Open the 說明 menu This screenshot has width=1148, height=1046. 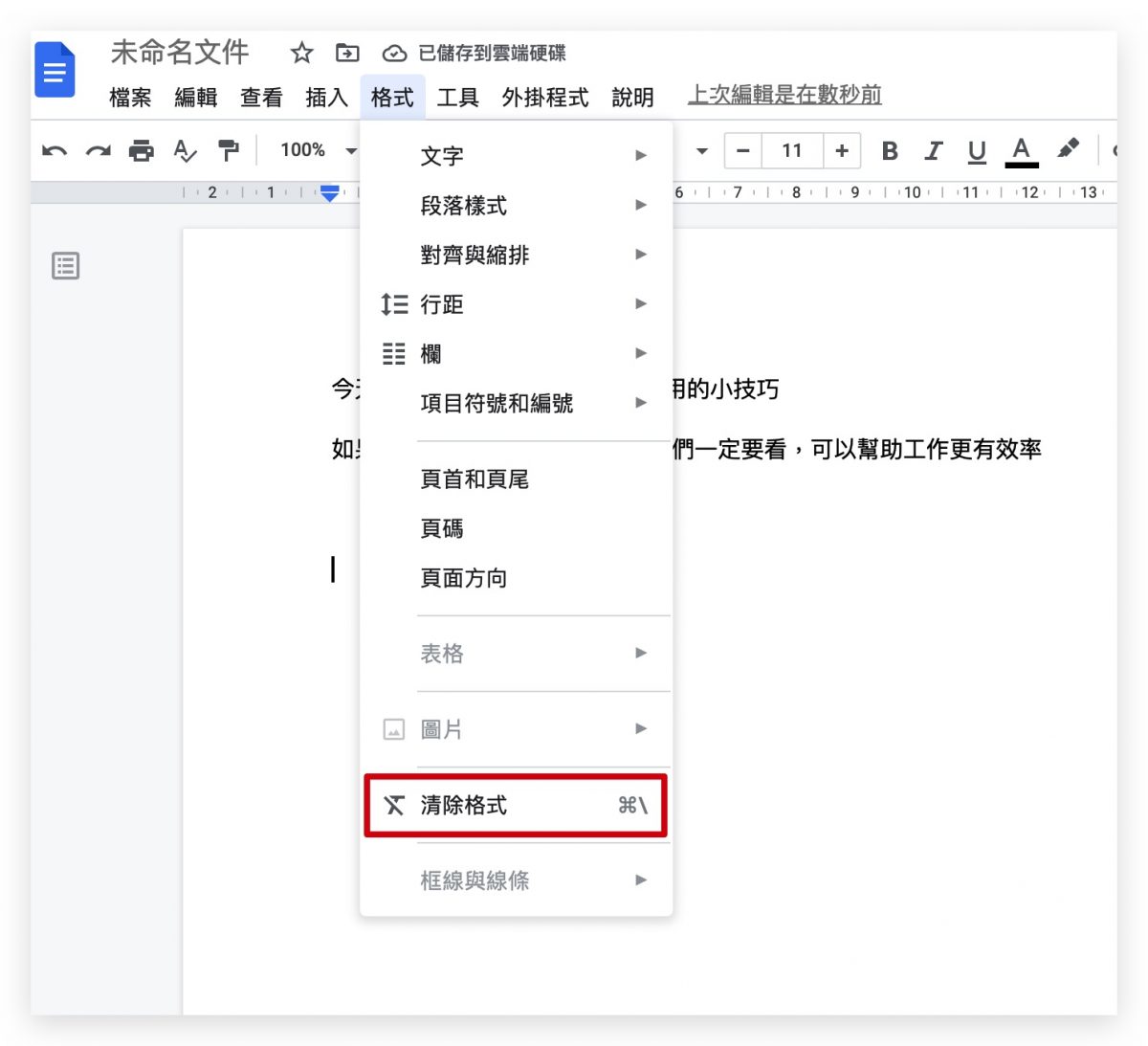(x=632, y=98)
